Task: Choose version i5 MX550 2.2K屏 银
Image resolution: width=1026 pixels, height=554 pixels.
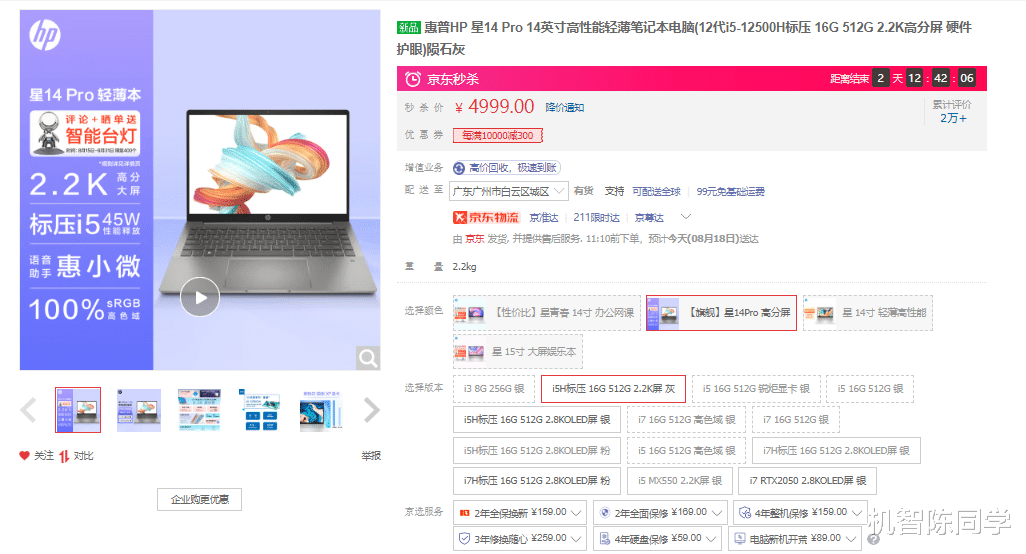Action: click(x=680, y=481)
